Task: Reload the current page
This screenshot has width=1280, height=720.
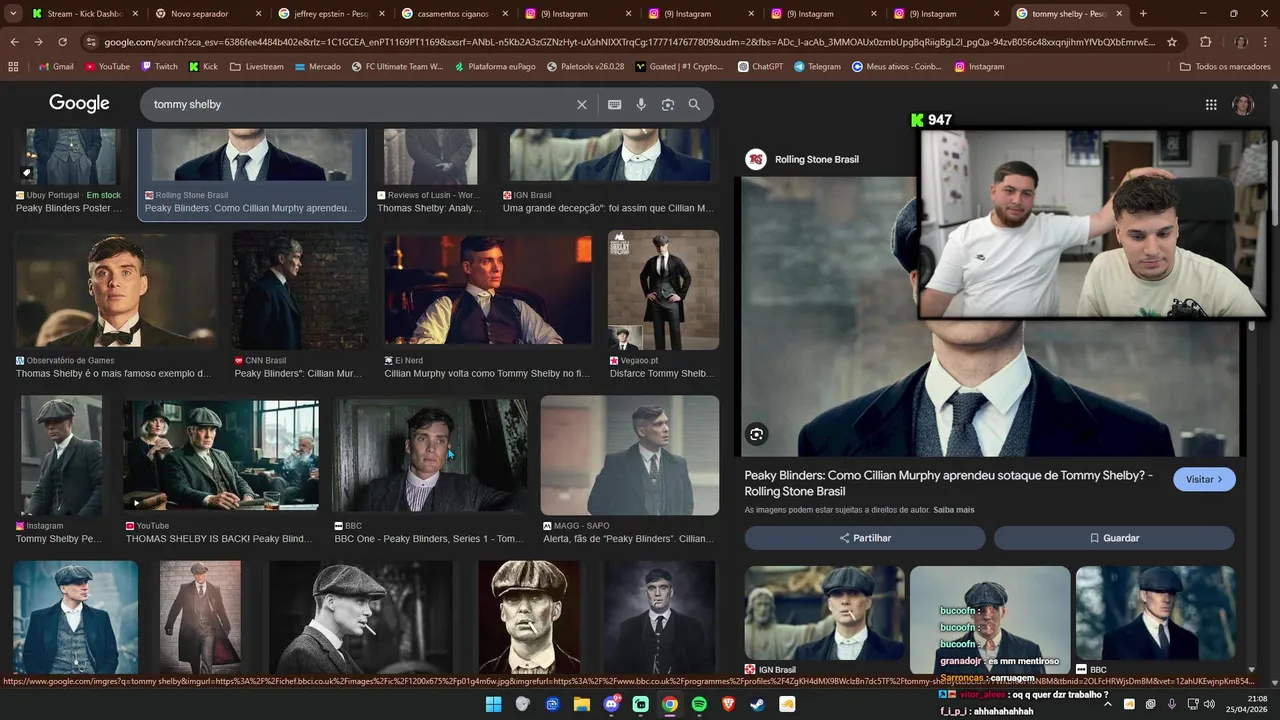Action: 62,42
